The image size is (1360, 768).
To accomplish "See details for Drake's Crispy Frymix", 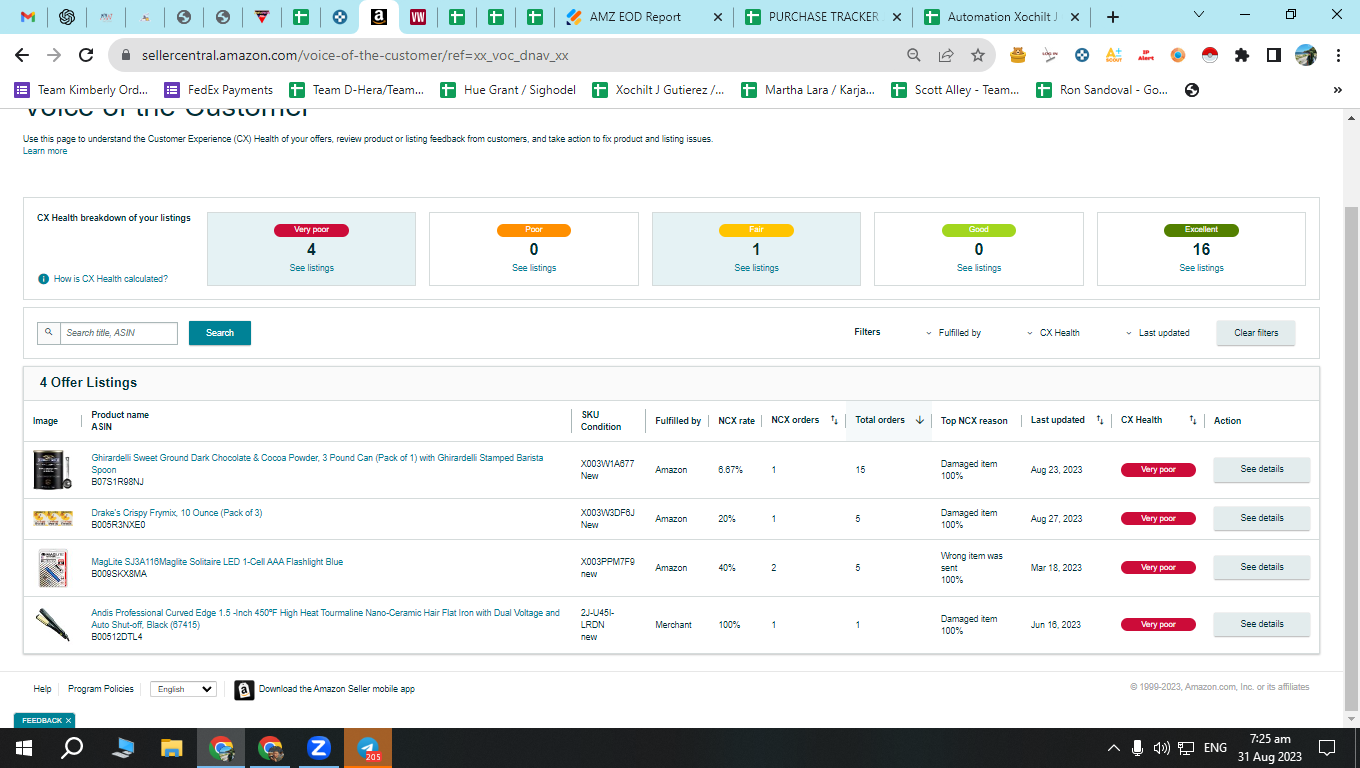I will click(1261, 518).
